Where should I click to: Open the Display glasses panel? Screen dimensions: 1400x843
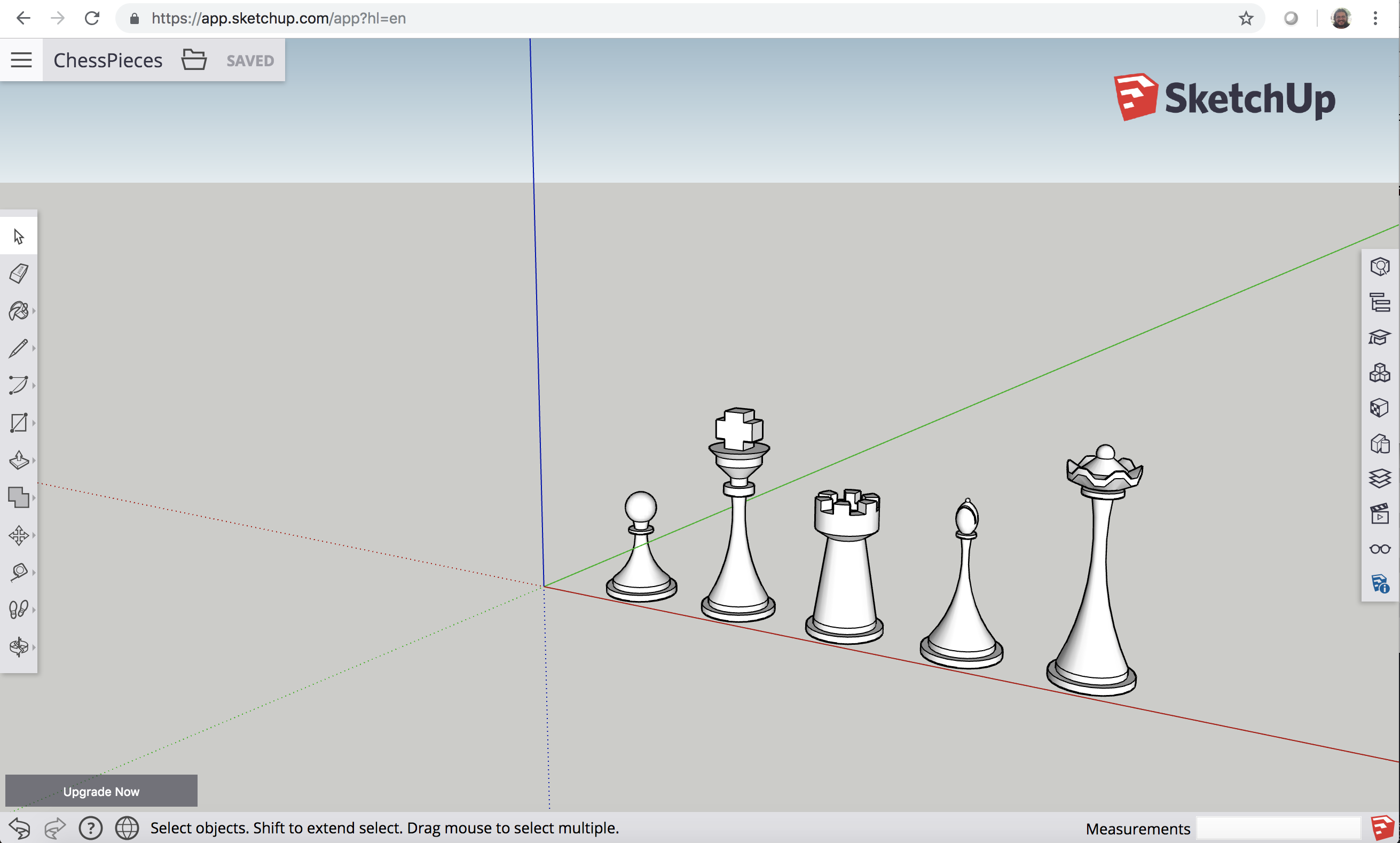pos(1380,549)
